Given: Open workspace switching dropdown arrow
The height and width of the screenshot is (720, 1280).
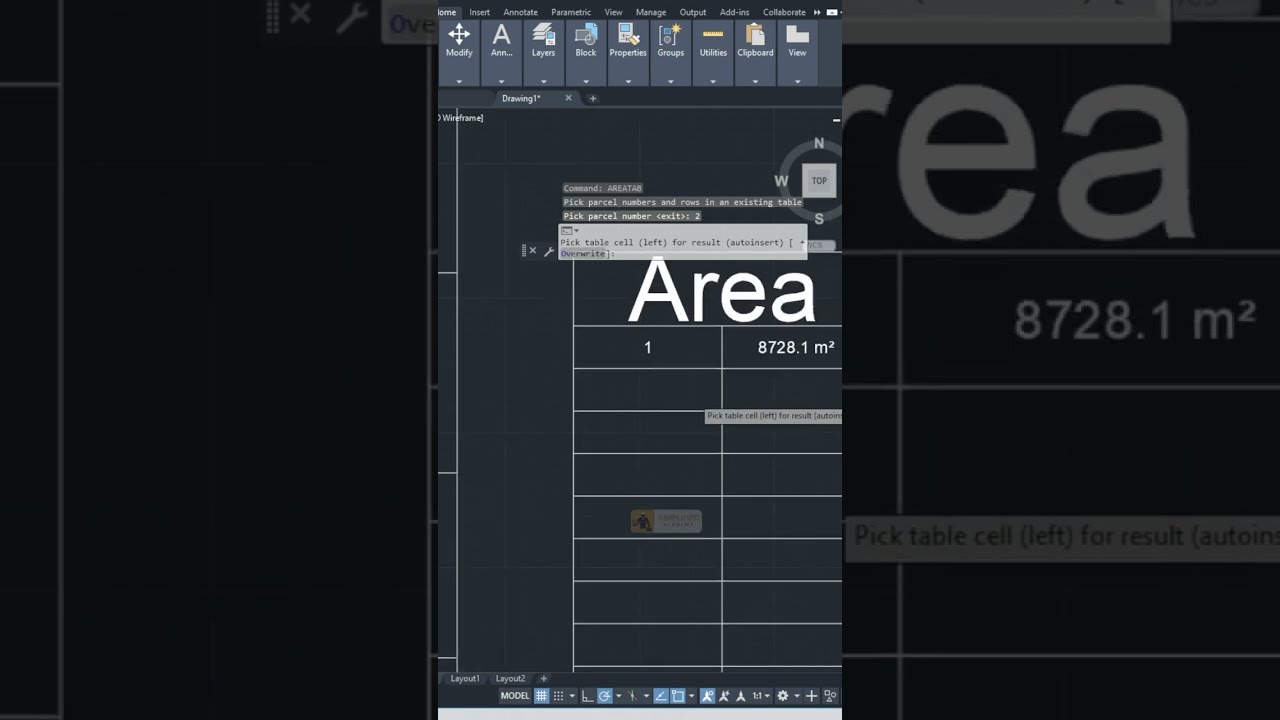Looking at the screenshot, I should (x=797, y=696).
